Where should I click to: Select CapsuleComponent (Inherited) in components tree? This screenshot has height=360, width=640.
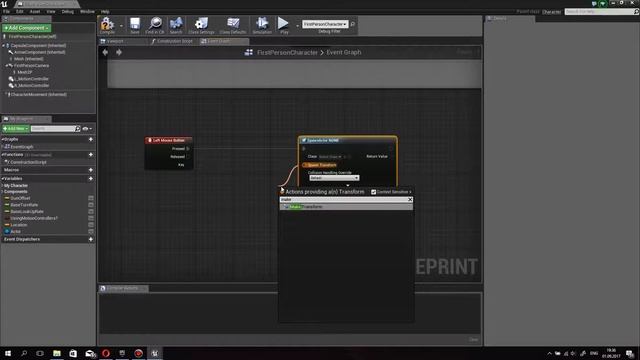pyautogui.click(x=38, y=46)
